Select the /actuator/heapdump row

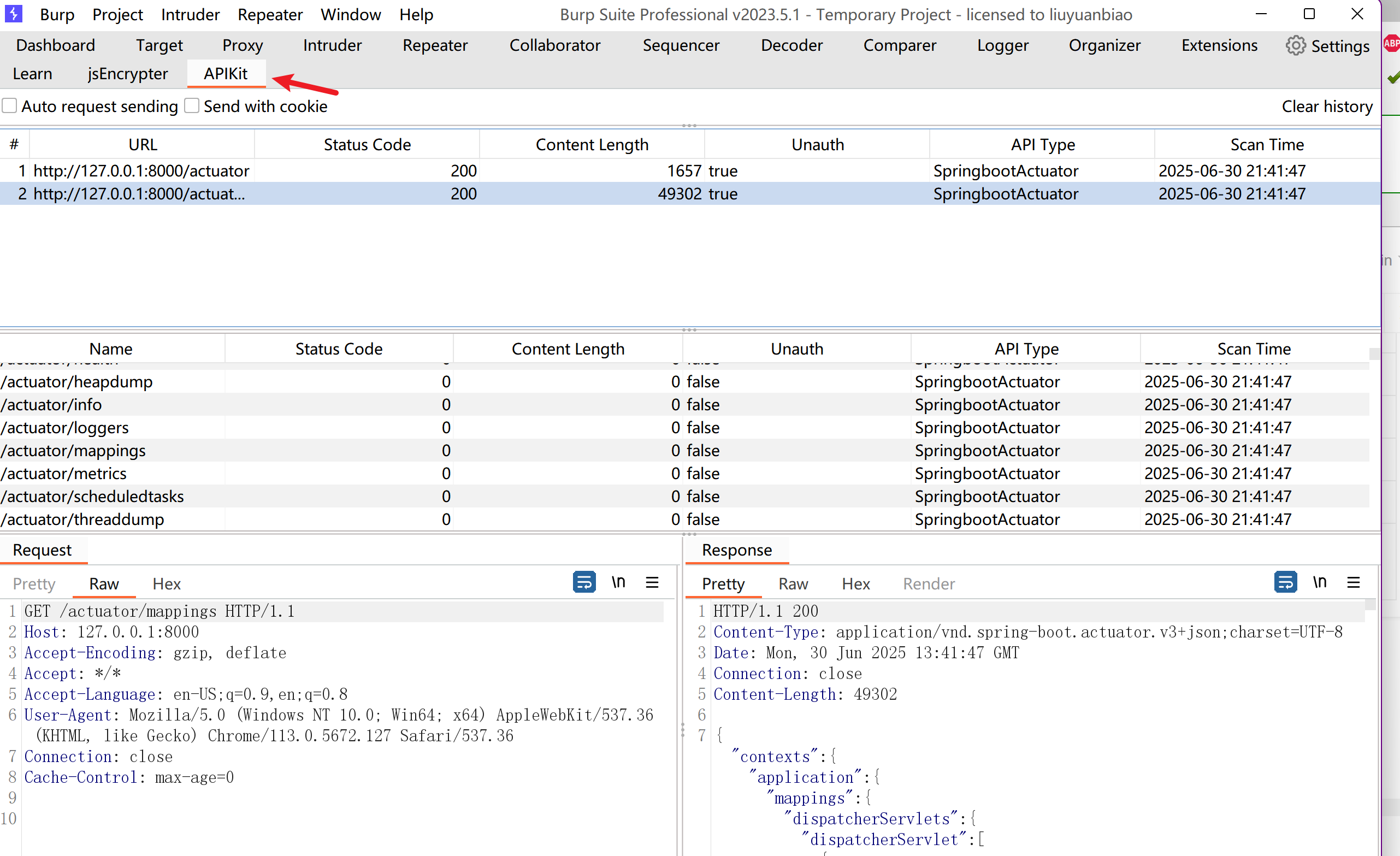coord(76,381)
